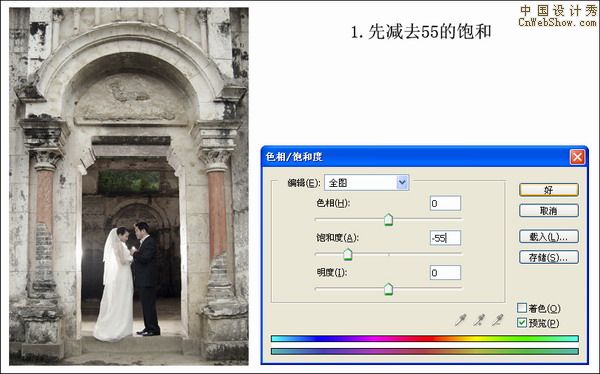Click the wedding photo preview image

[x=129, y=186]
